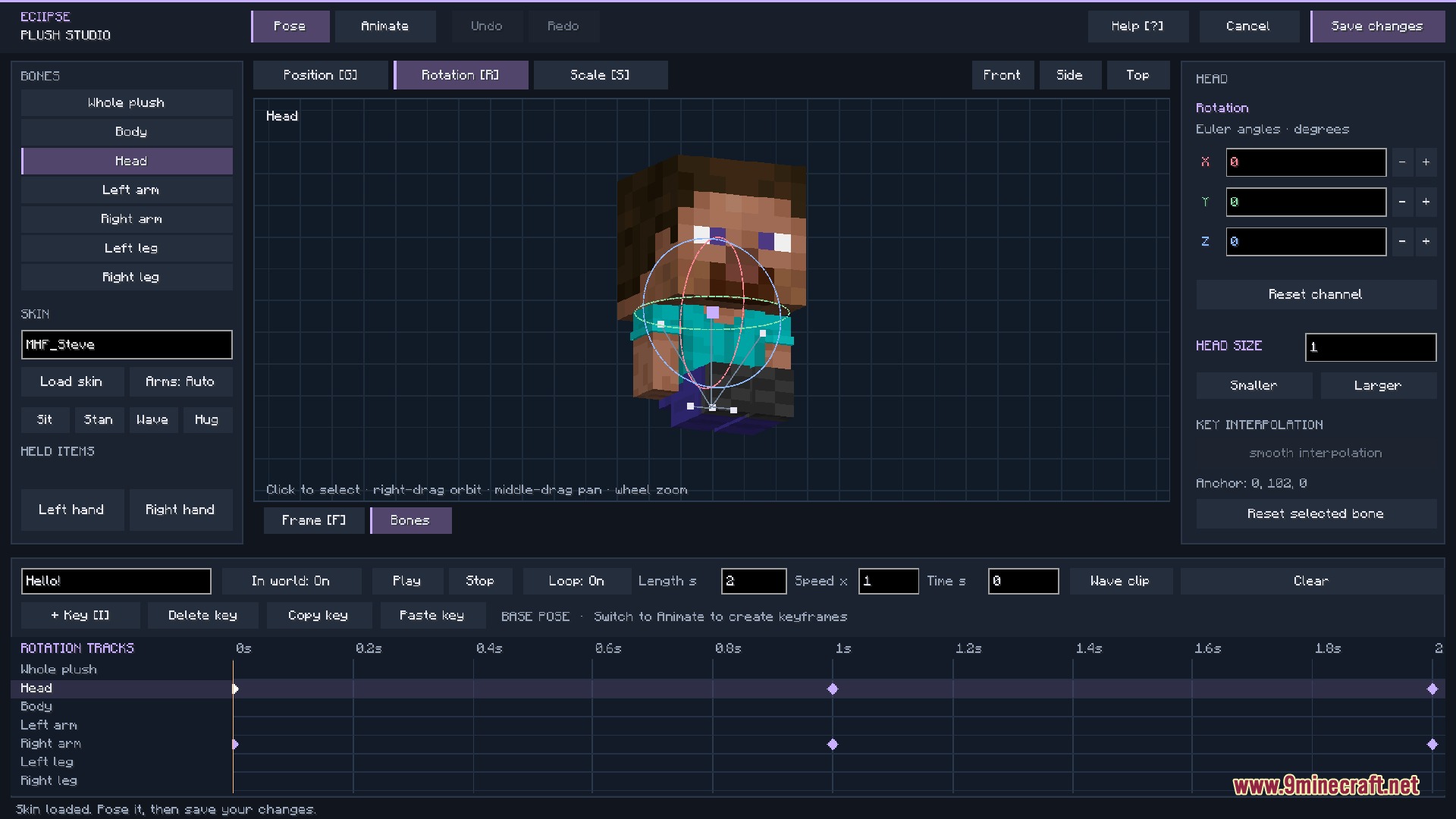Screen dimensions: 1456x819
Task: Select the Body bone button
Action: point(127,132)
